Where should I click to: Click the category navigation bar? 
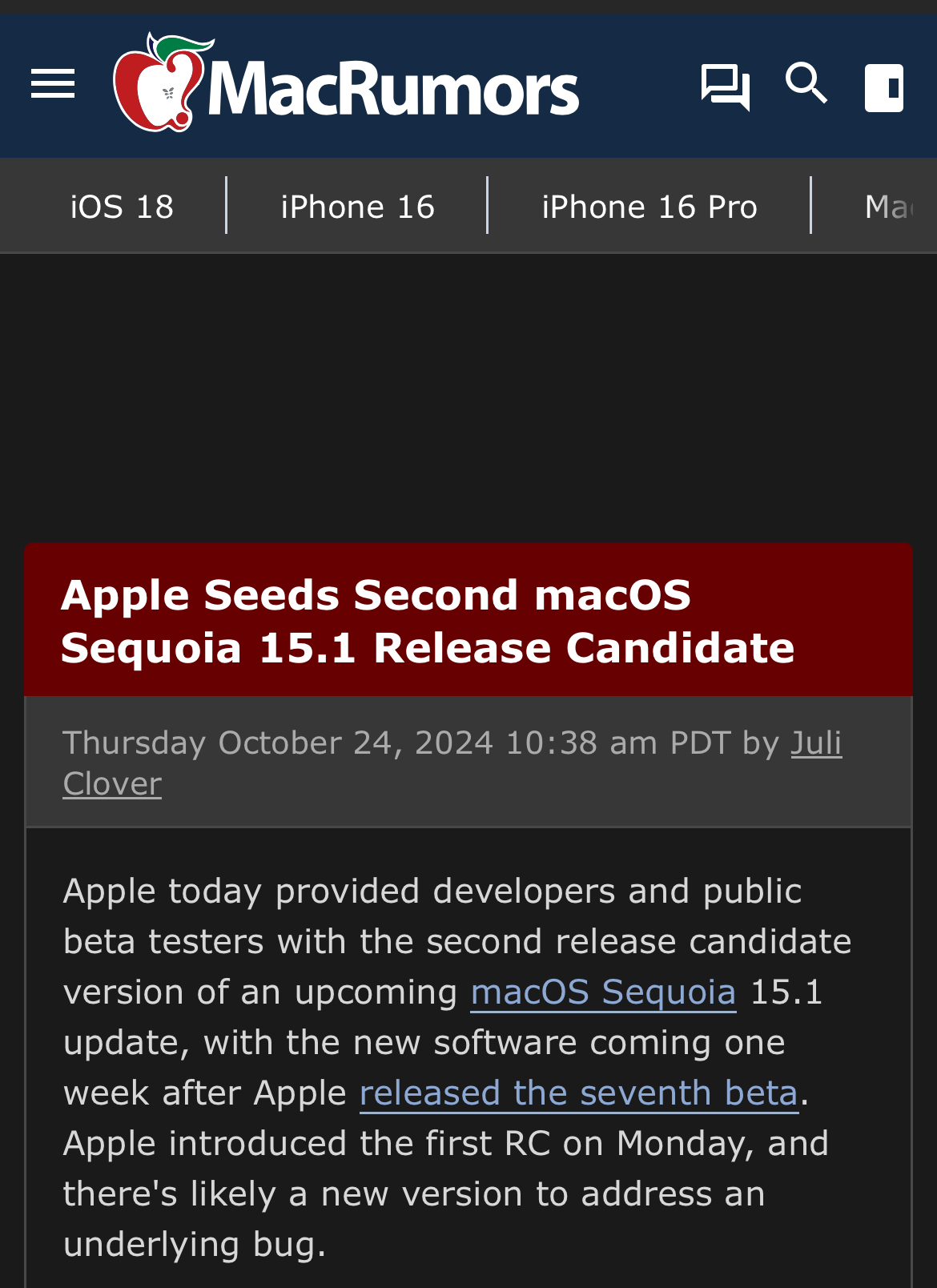tap(468, 206)
